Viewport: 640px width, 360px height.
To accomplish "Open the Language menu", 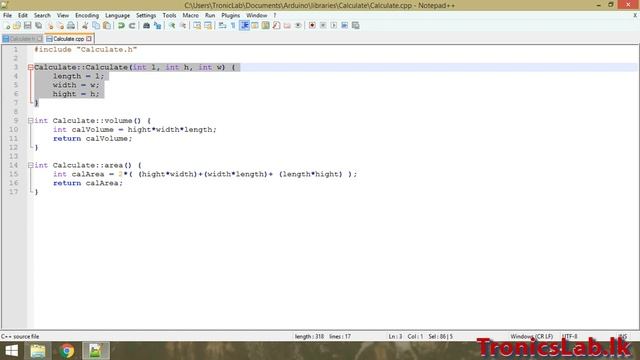I will [117, 16].
